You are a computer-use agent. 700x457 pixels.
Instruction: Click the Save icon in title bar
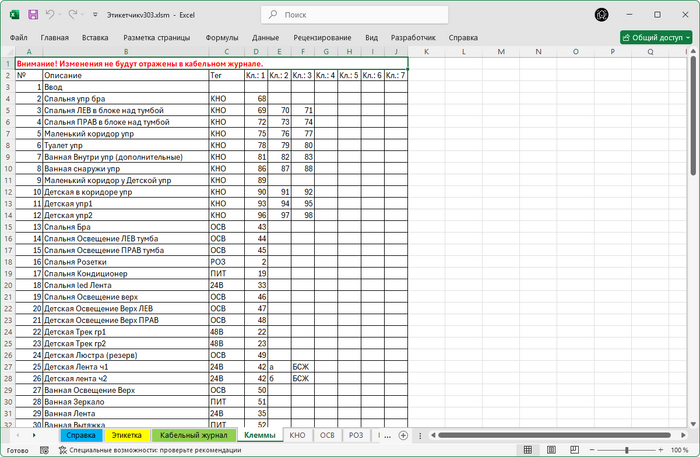(33, 16)
